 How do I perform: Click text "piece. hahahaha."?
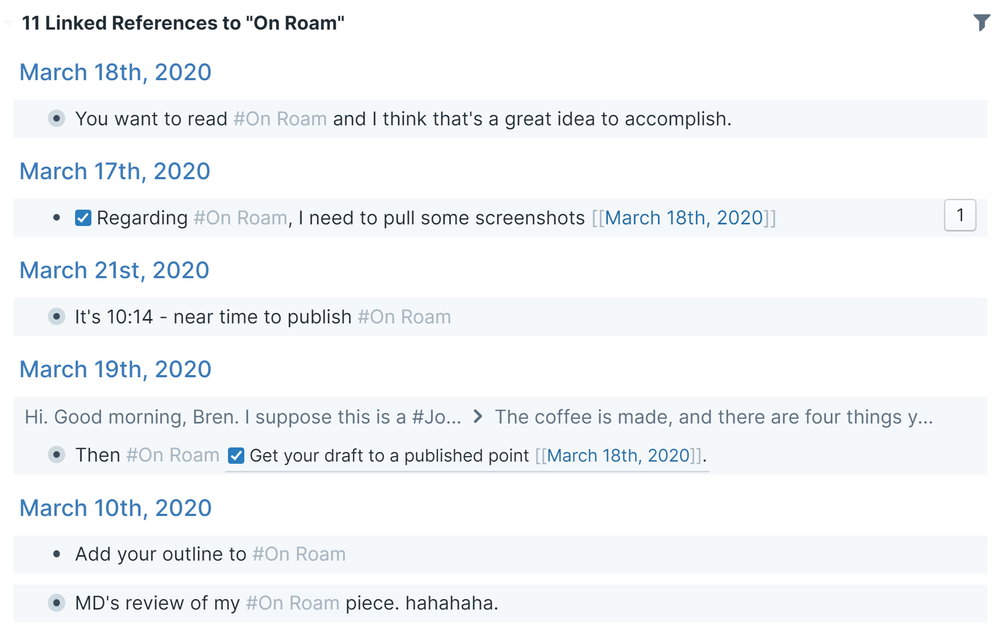(x=422, y=603)
